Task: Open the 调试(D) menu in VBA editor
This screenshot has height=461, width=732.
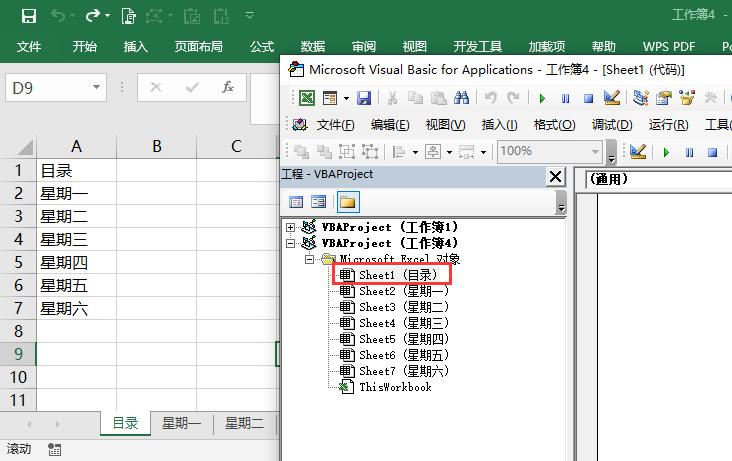Action: point(612,125)
